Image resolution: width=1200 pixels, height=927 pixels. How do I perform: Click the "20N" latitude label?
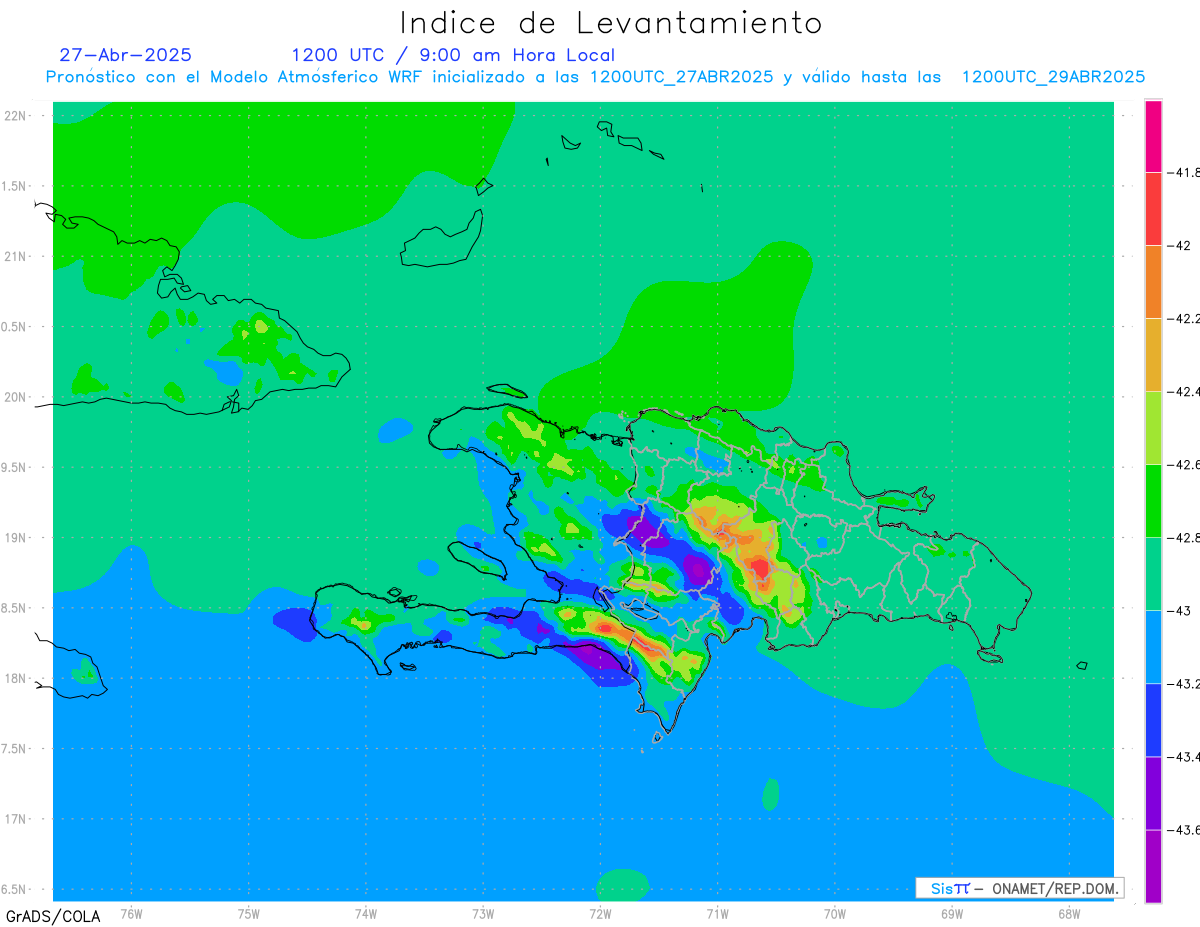click(15, 397)
